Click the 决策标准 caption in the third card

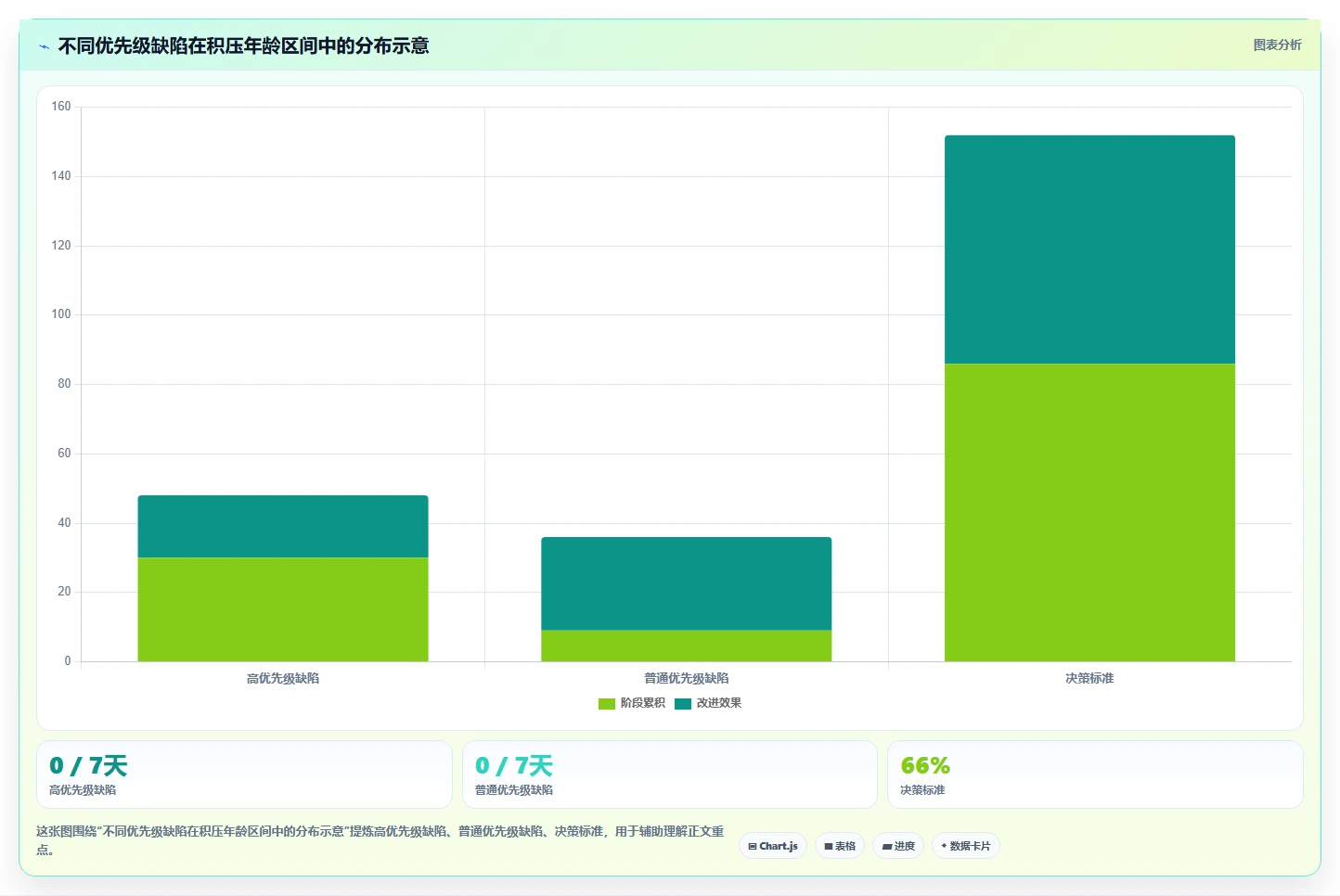(x=922, y=790)
